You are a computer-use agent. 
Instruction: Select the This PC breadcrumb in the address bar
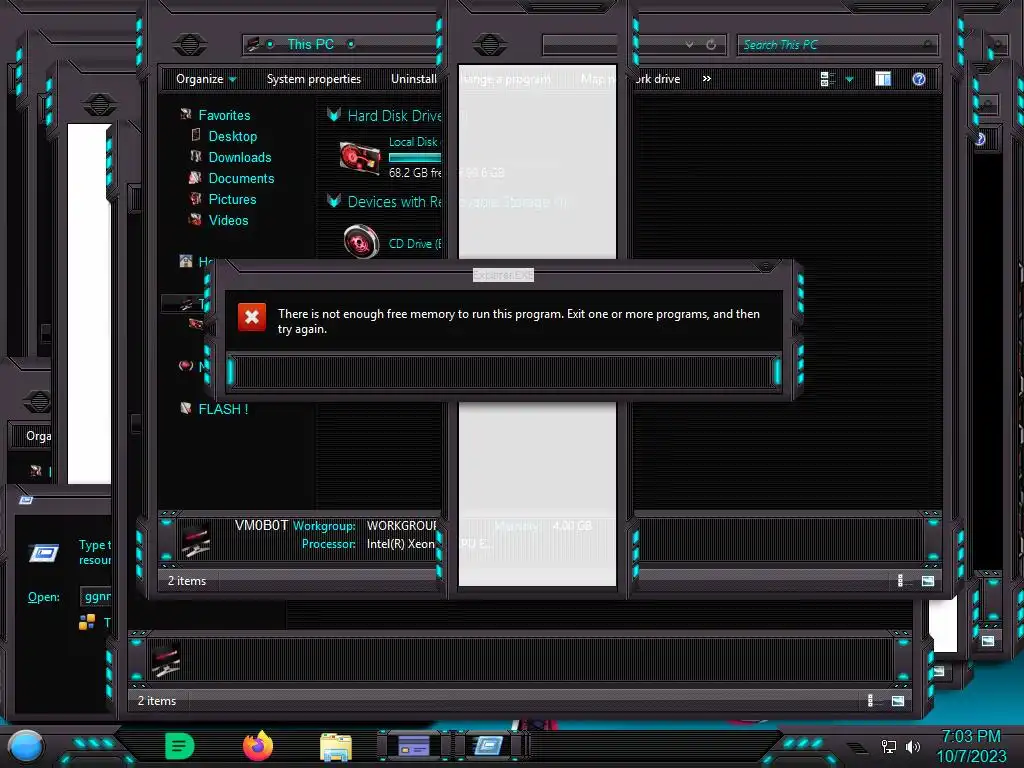[x=310, y=44]
